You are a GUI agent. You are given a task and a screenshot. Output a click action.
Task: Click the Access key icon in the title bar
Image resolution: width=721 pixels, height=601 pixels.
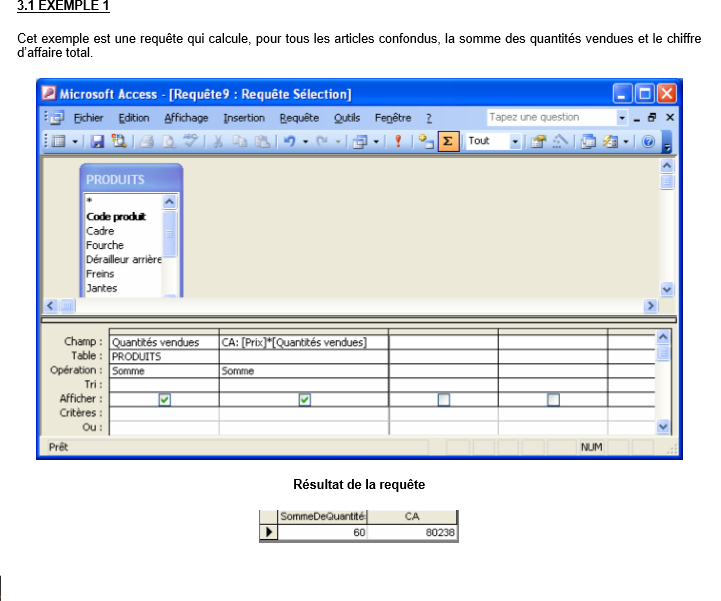point(49,93)
